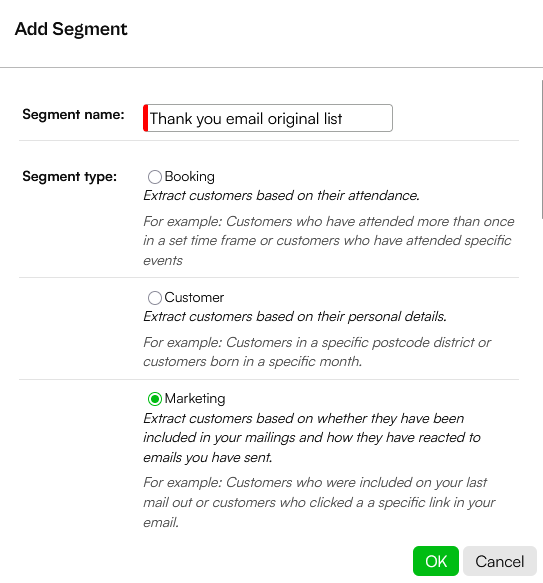Click the "Segment type:" label
Screen dimensions: 543x583
pos(70,176)
